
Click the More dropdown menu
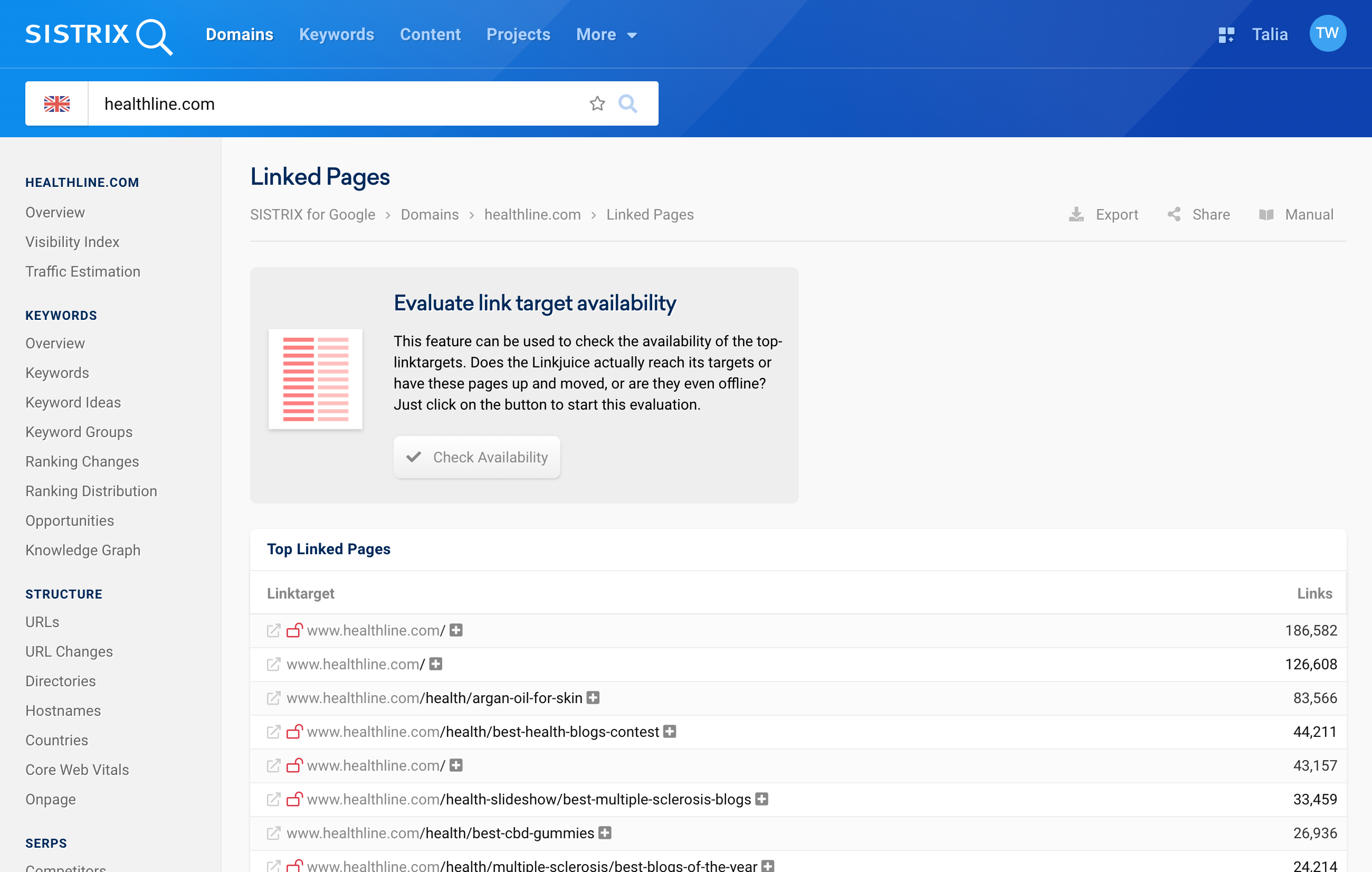coord(604,34)
